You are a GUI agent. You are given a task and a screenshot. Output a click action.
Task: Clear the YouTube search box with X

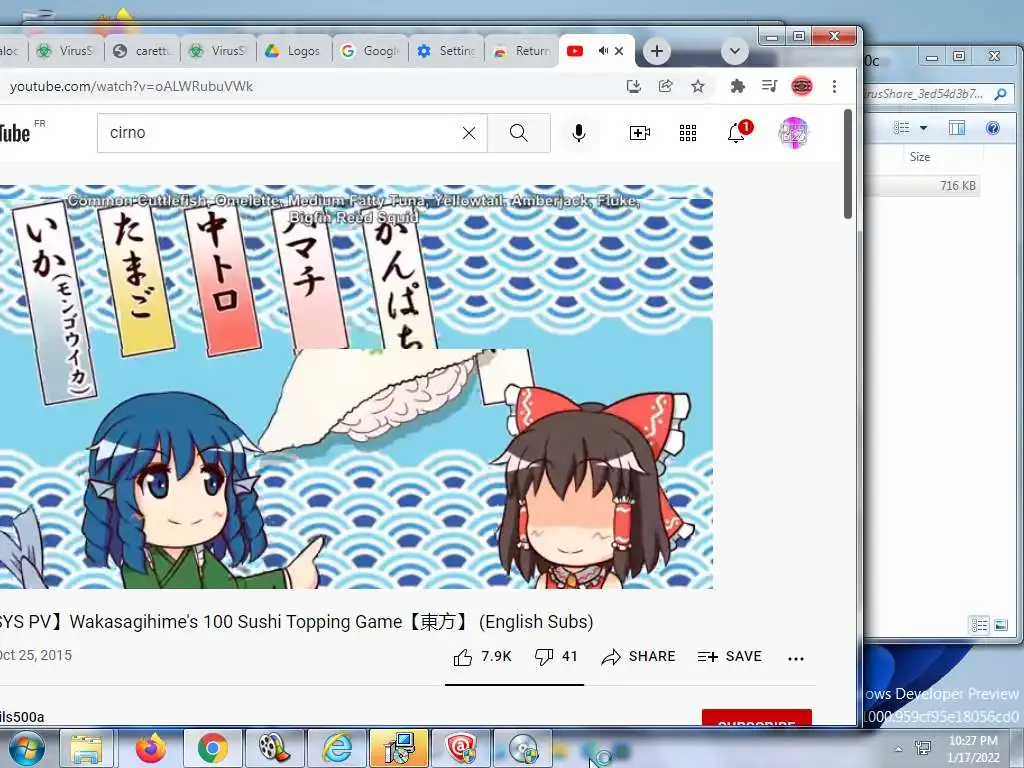coord(469,133)
